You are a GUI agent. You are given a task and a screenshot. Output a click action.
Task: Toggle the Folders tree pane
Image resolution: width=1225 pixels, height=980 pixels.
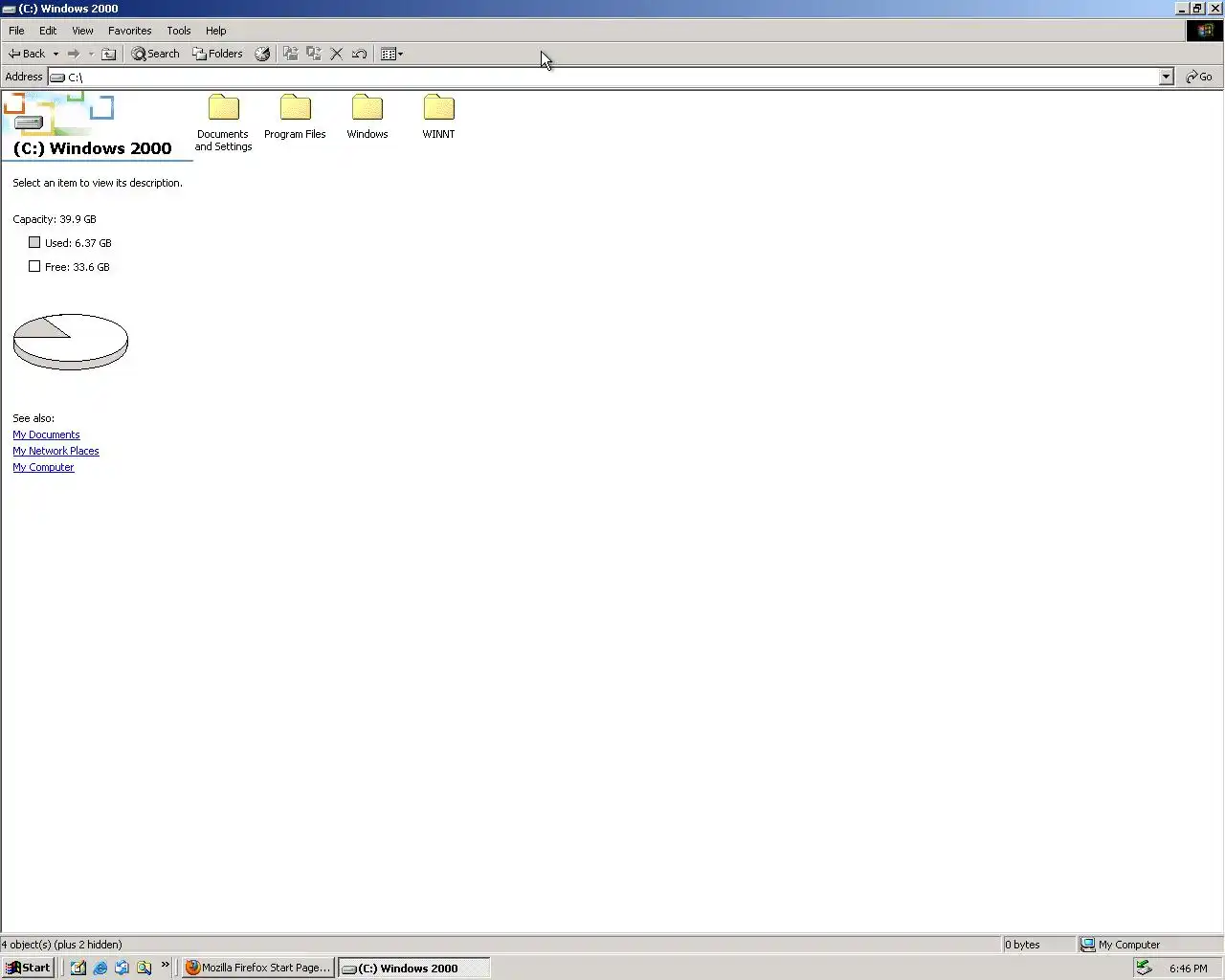click(x=217, y=54)
